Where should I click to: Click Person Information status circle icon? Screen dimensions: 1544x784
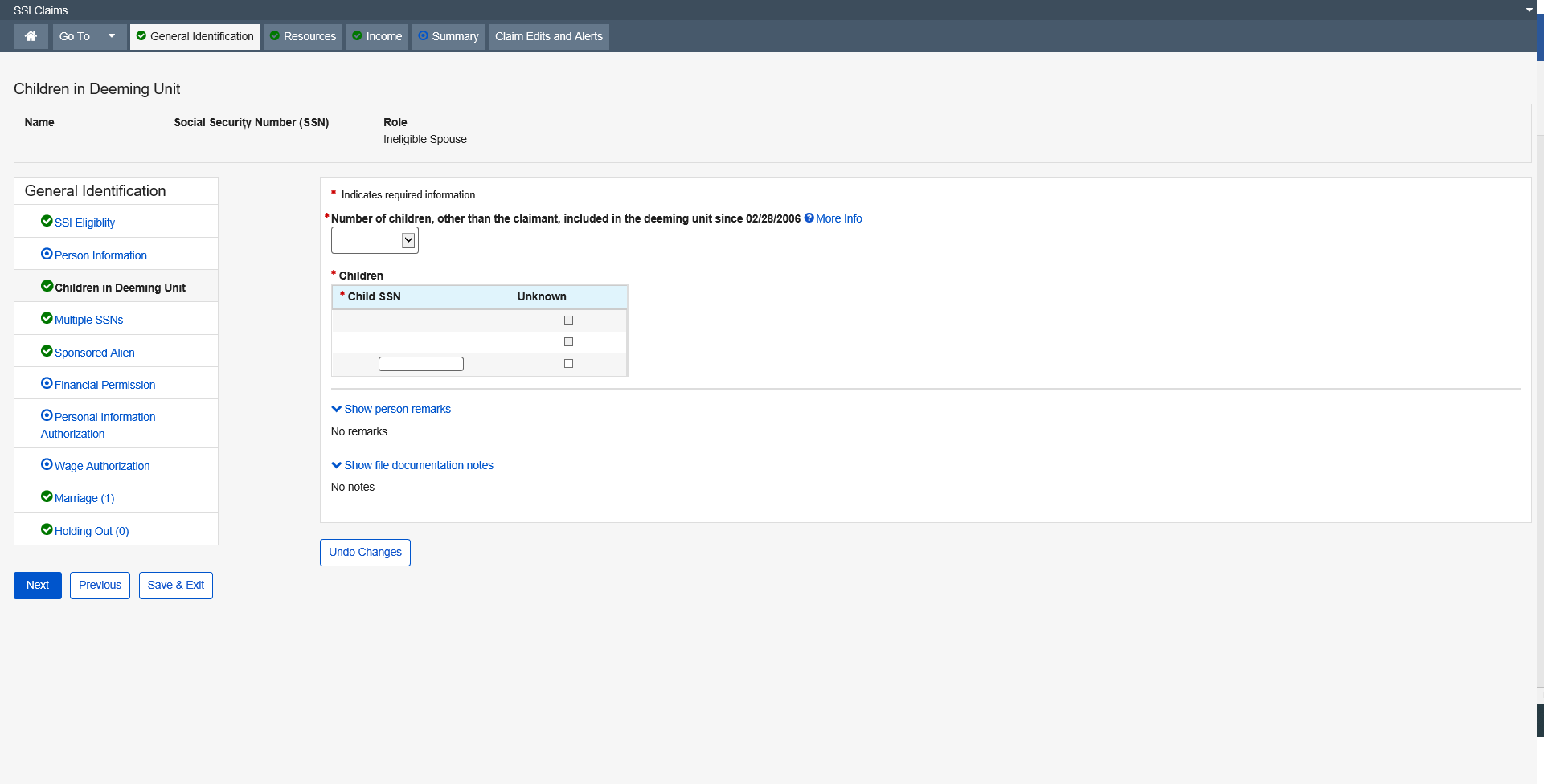click(x=47, y=254)
